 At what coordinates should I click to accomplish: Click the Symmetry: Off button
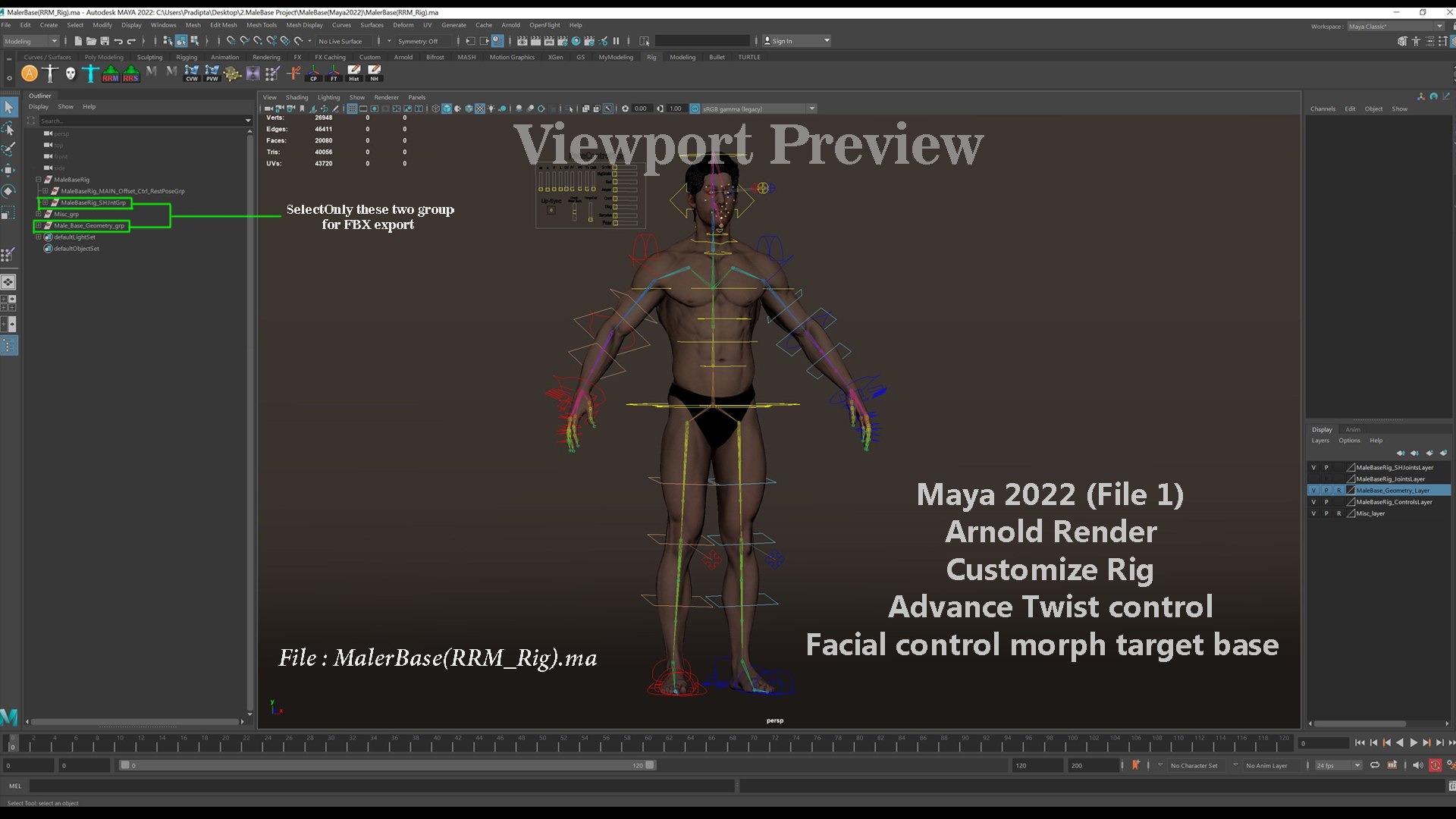pos(418,41)
